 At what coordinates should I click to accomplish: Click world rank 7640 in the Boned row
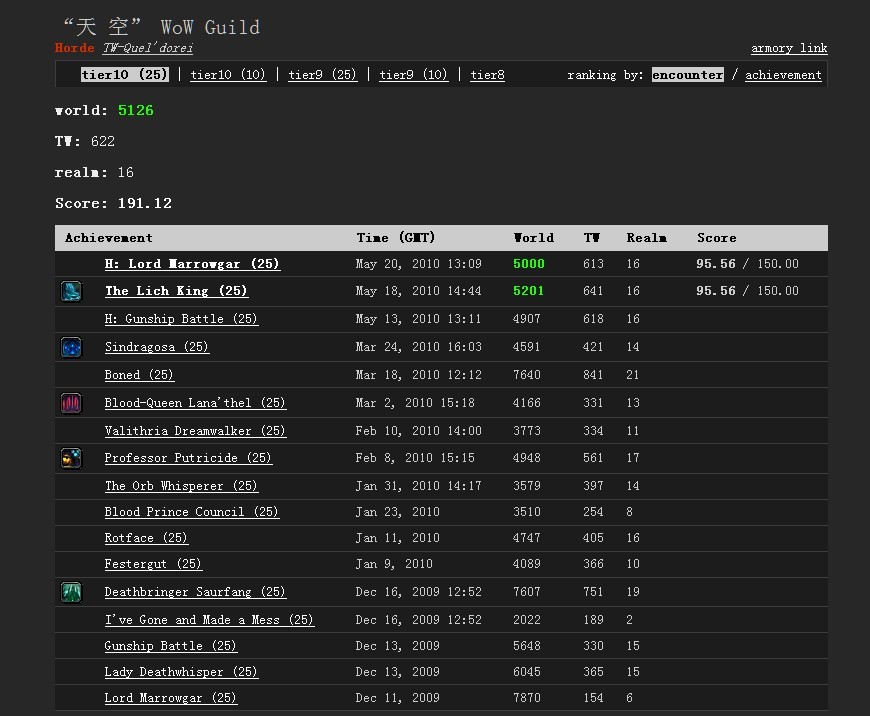coord(527,375)
